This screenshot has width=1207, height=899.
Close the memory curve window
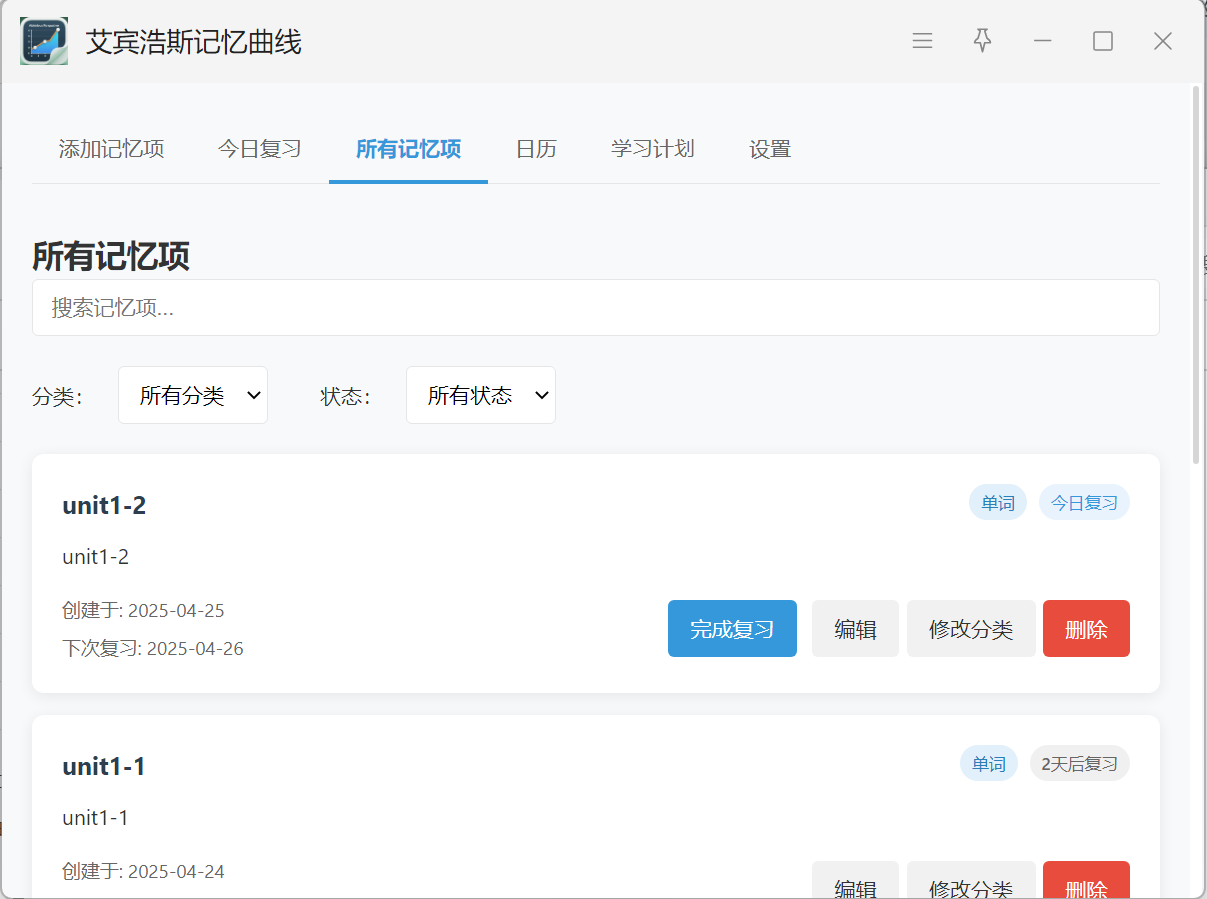pos(1163,41)
